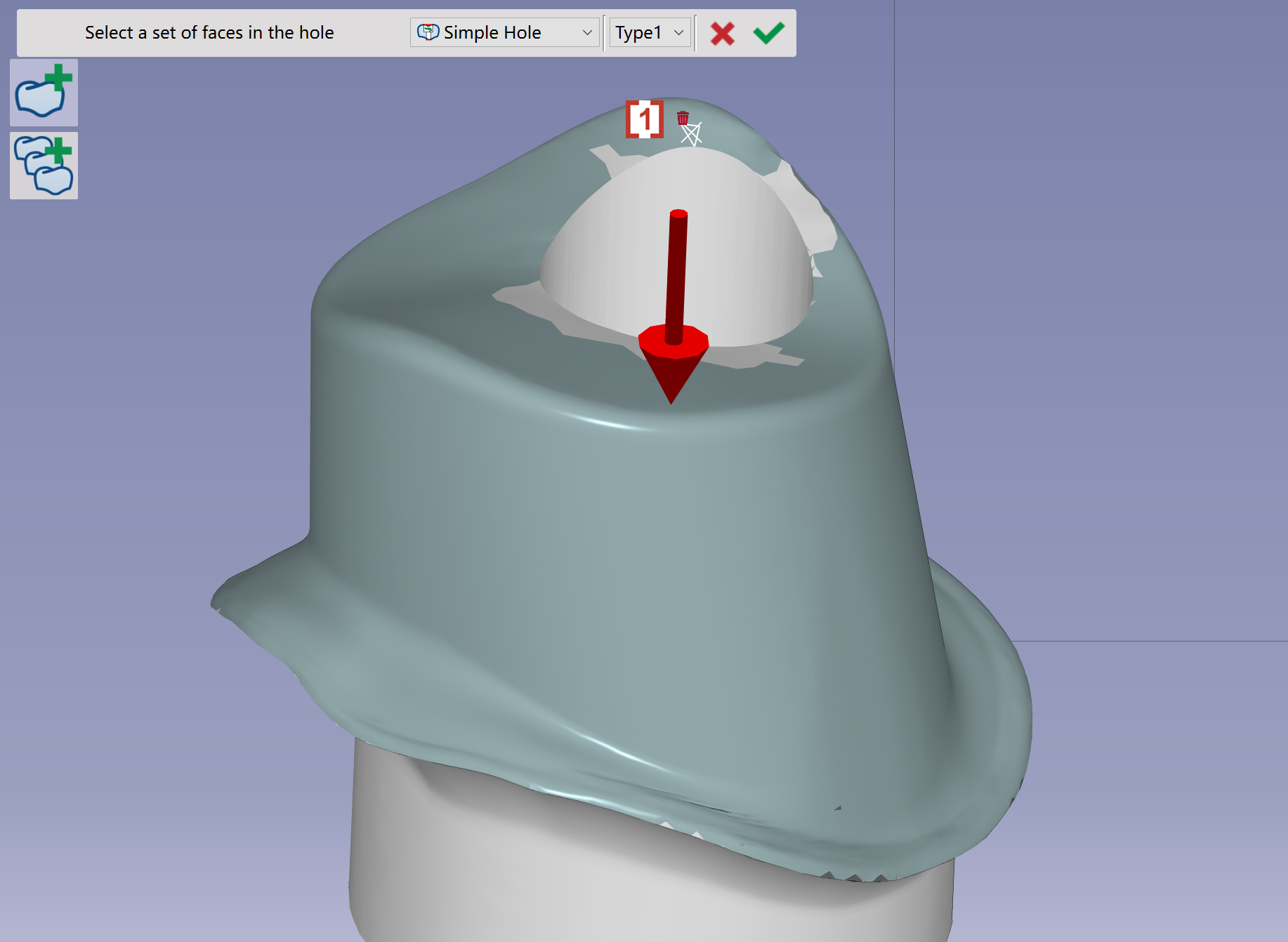Click the red trash icon near hole 1

(683, 117)
